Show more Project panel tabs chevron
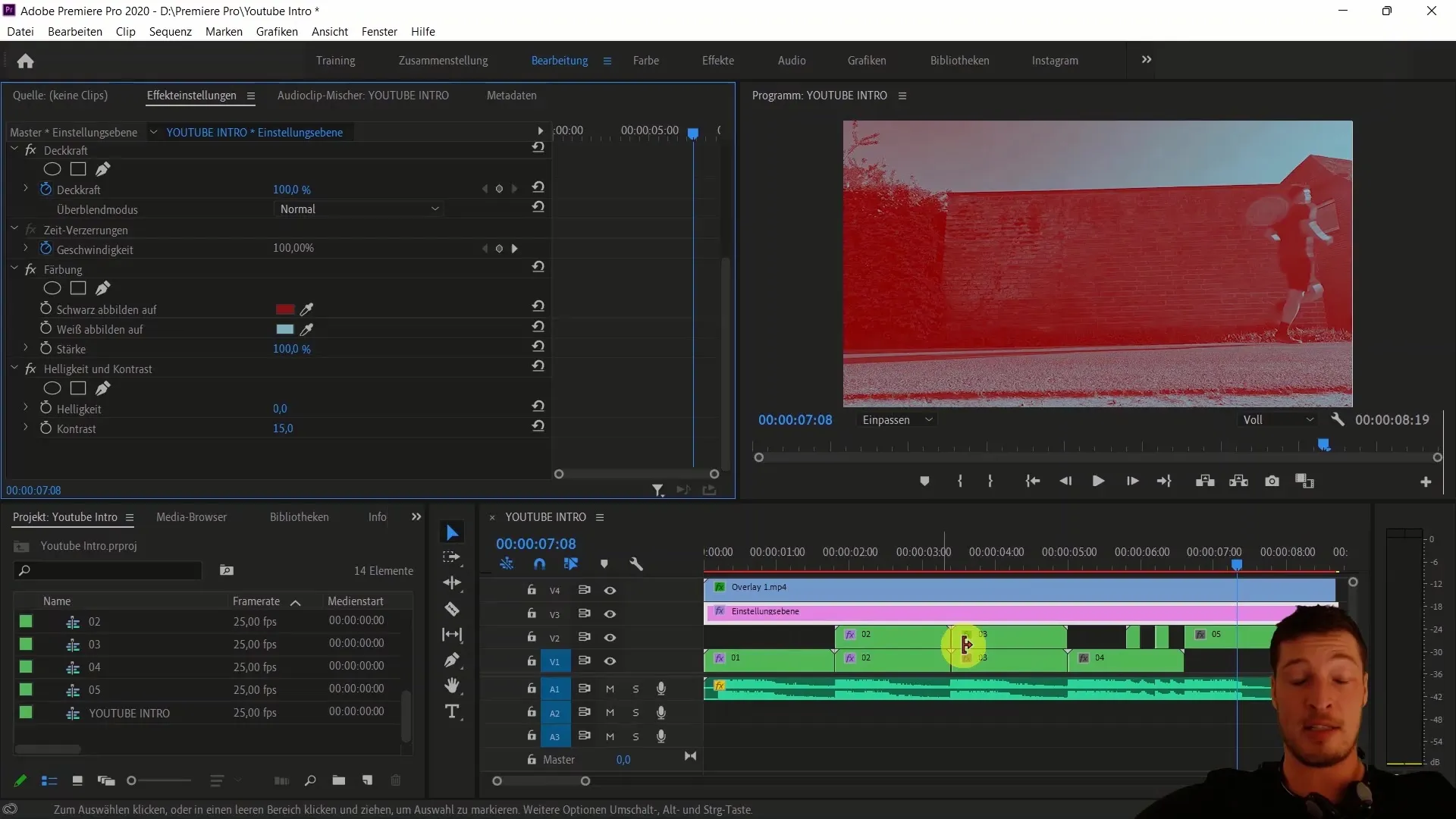The image size is (1456, 819). click(416, 517)
